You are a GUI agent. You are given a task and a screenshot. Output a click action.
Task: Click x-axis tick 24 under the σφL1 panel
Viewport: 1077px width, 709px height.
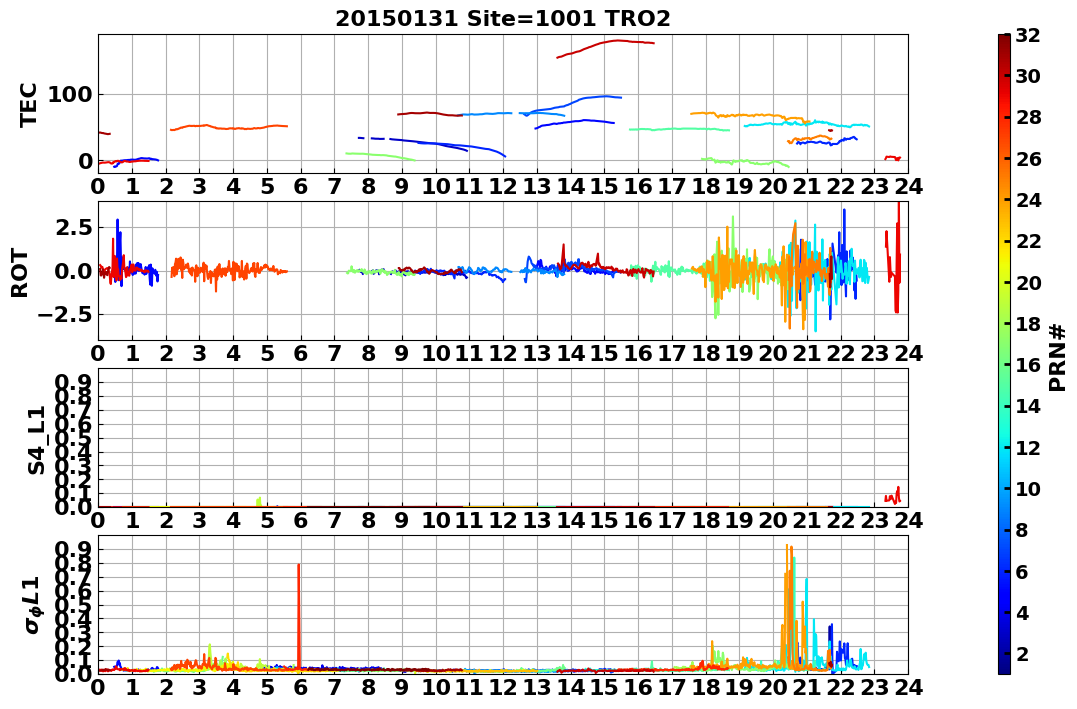tap(908, 687)
